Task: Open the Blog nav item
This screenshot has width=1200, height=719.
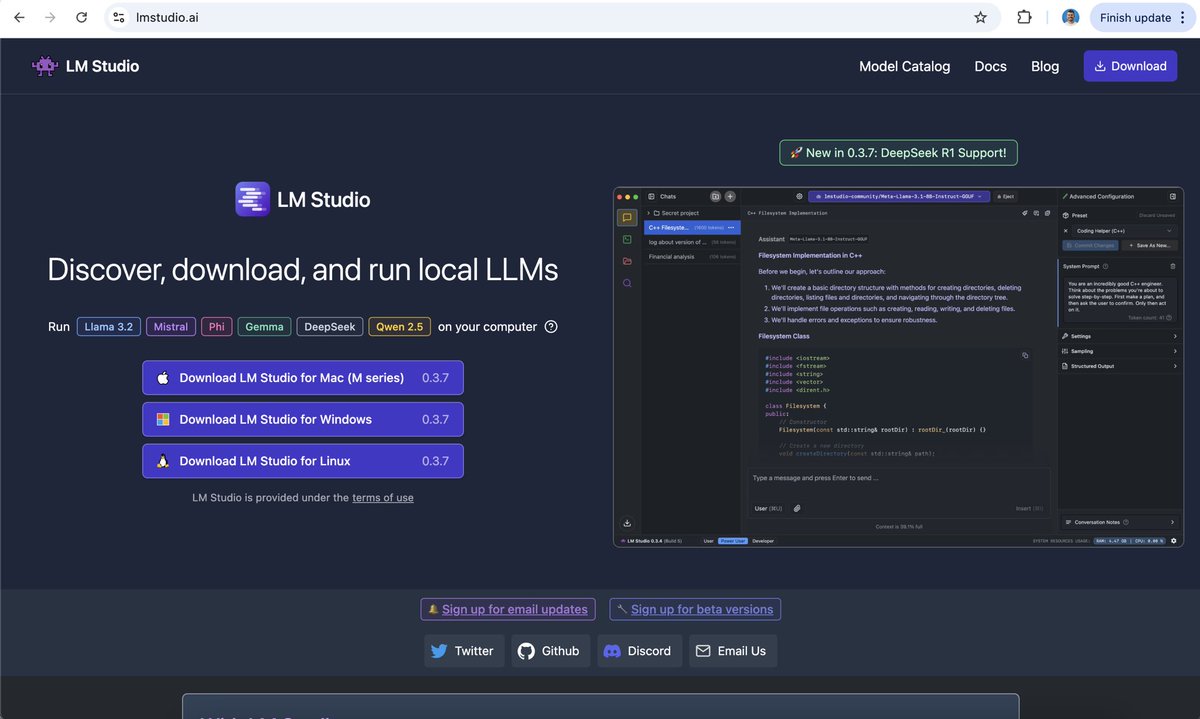Action: point(1045,66)
